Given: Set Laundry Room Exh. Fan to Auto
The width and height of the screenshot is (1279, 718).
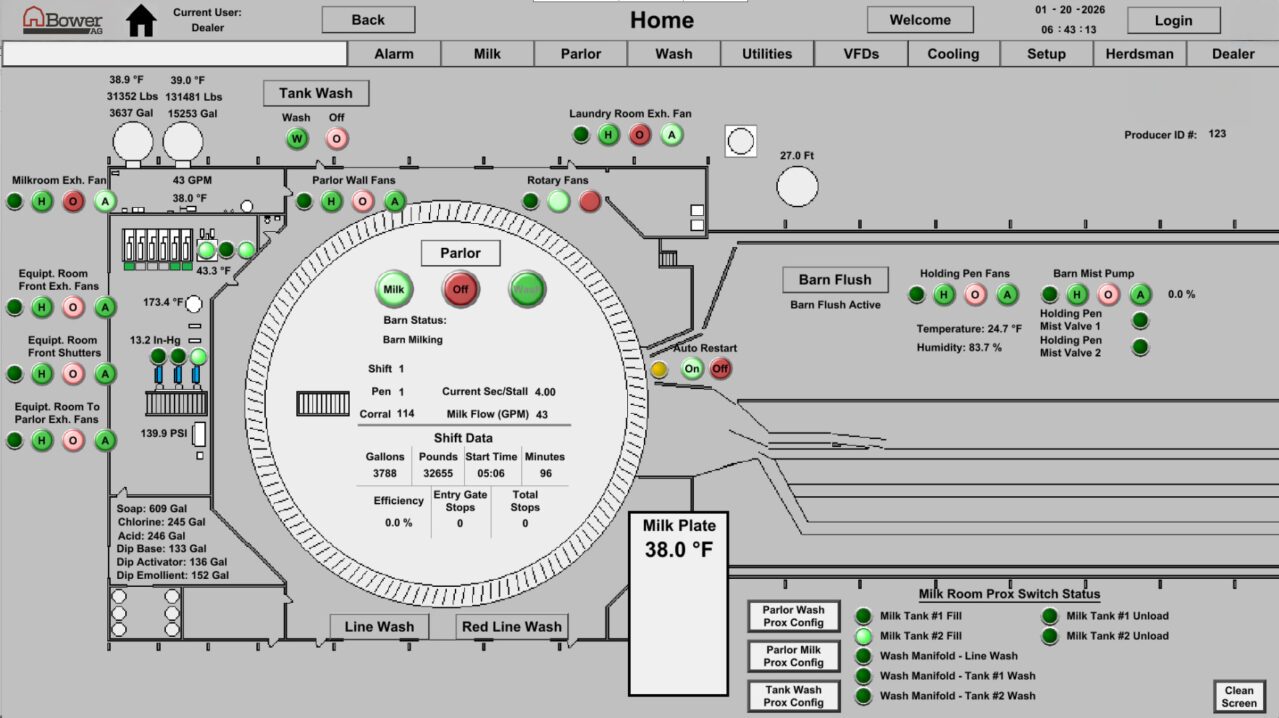Looking at the screenshot, I should tap(672, 135).
